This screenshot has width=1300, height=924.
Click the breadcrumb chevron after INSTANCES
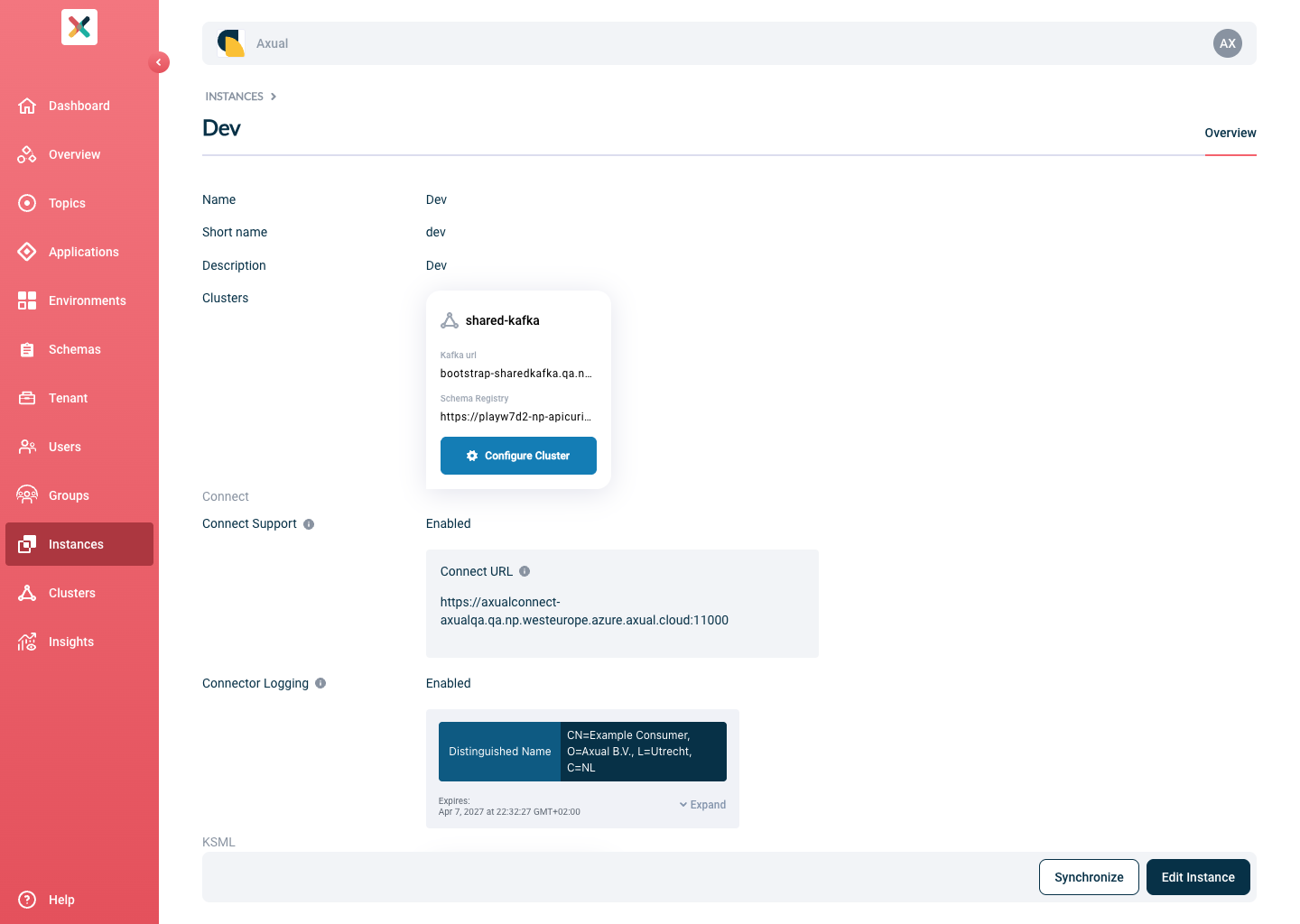tap(274, 97)
